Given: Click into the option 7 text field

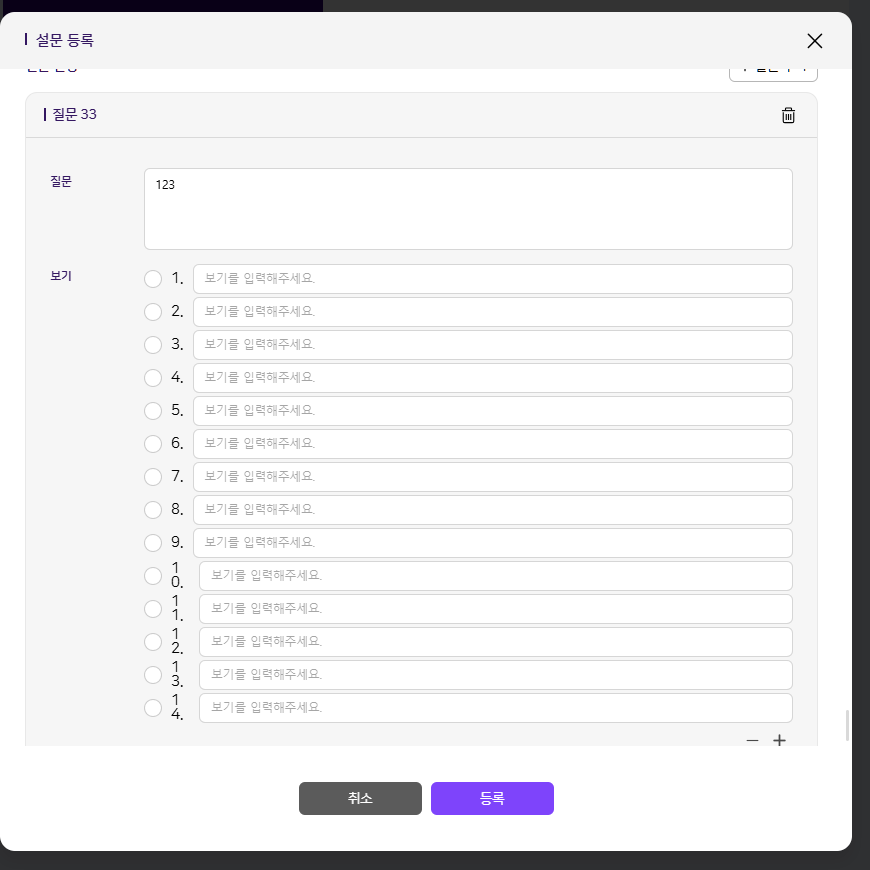Looking at the screenshot, I should click(x=492, y=477).
